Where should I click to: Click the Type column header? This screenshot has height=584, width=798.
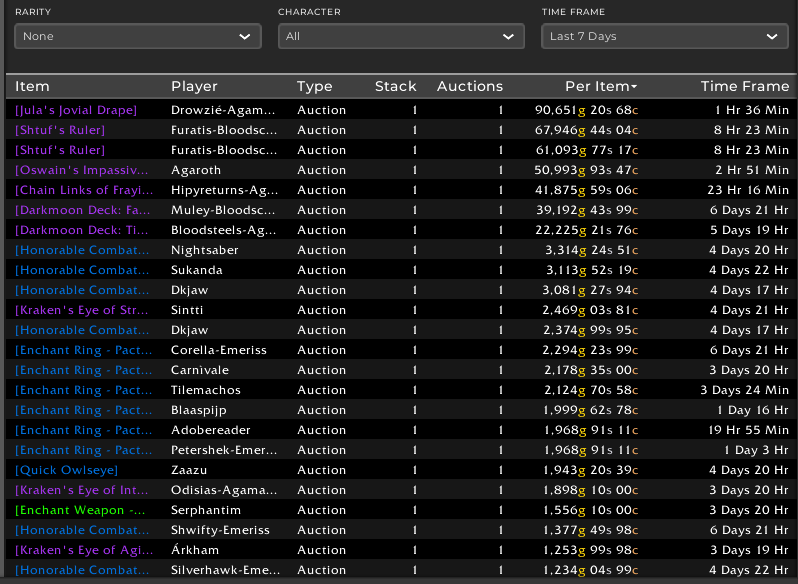[314, 86]
